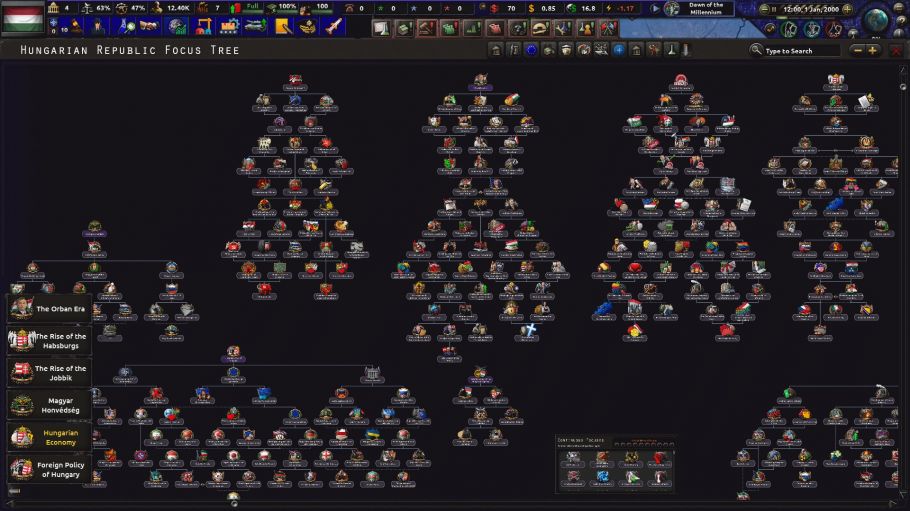Click the stability scales showing 63%
Screen dimensions: 910x511
(x=87, y=8)
